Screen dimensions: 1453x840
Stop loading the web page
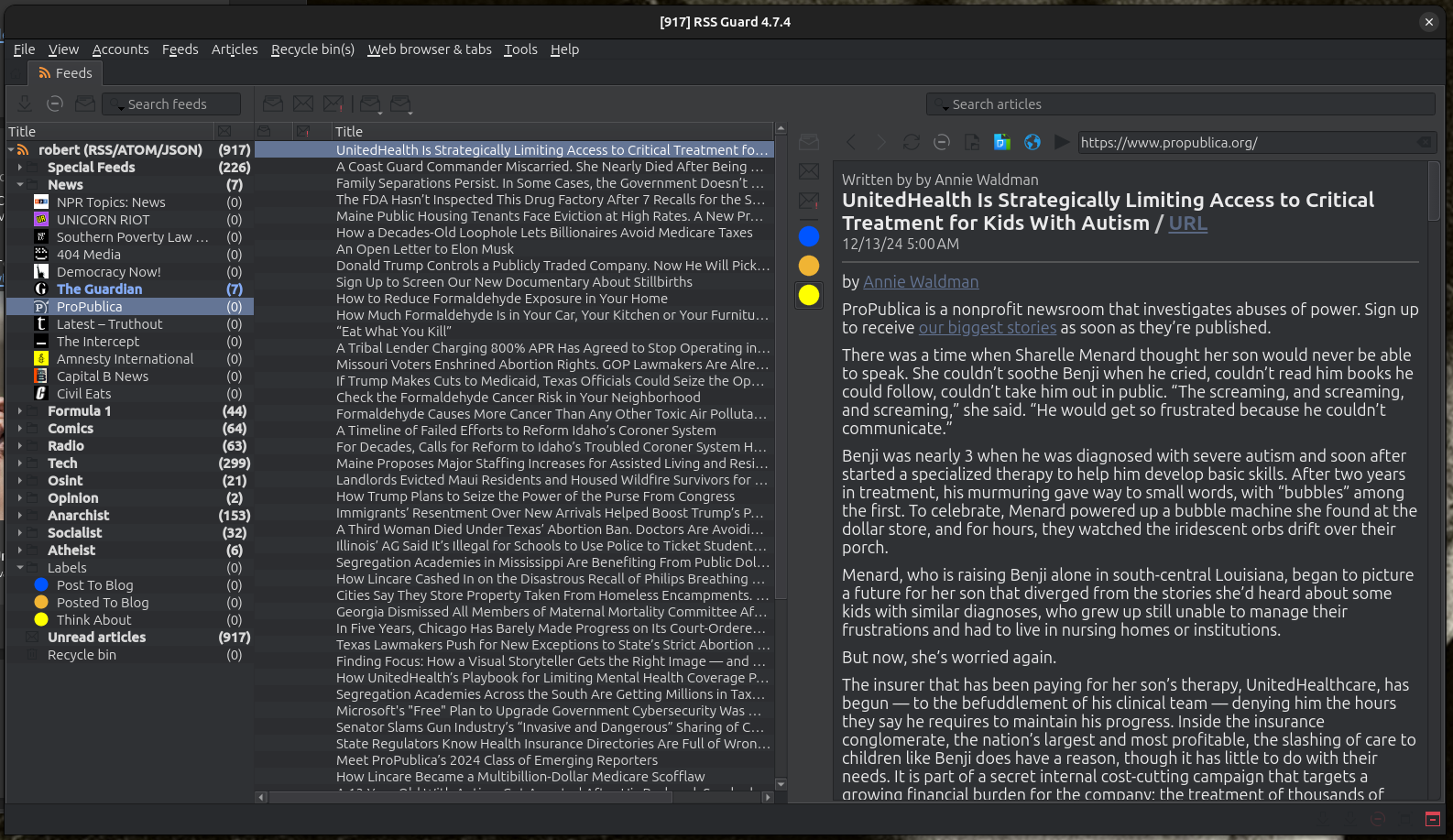(941, 142)
